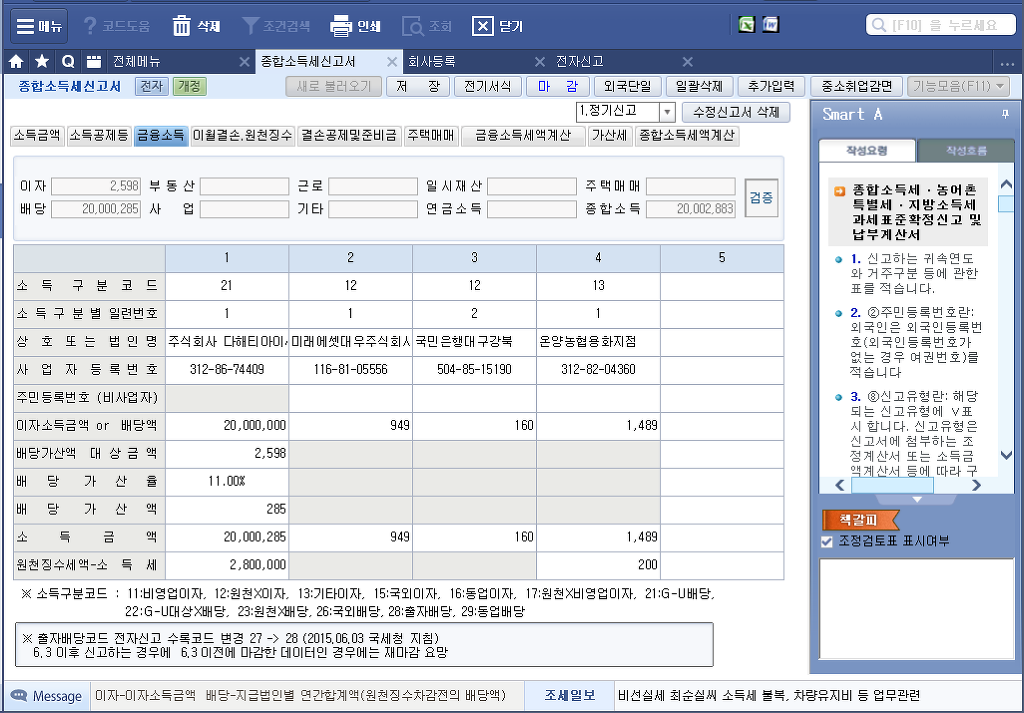Screen dimensions: 1024x713
Task: Click the pin icon on Smart A panel
Action: [1004, 114]
